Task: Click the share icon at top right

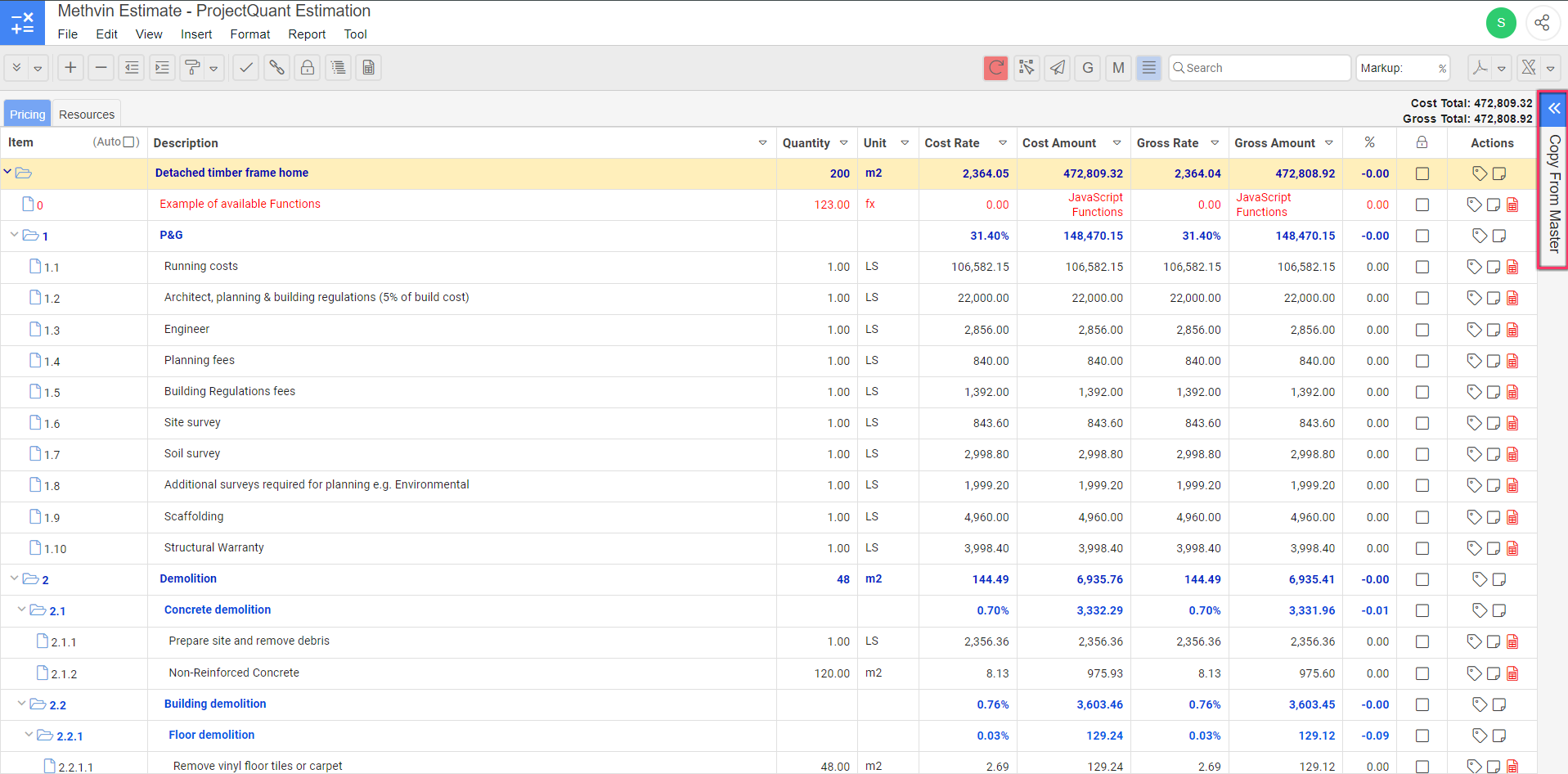Action: coord(1542,23)
